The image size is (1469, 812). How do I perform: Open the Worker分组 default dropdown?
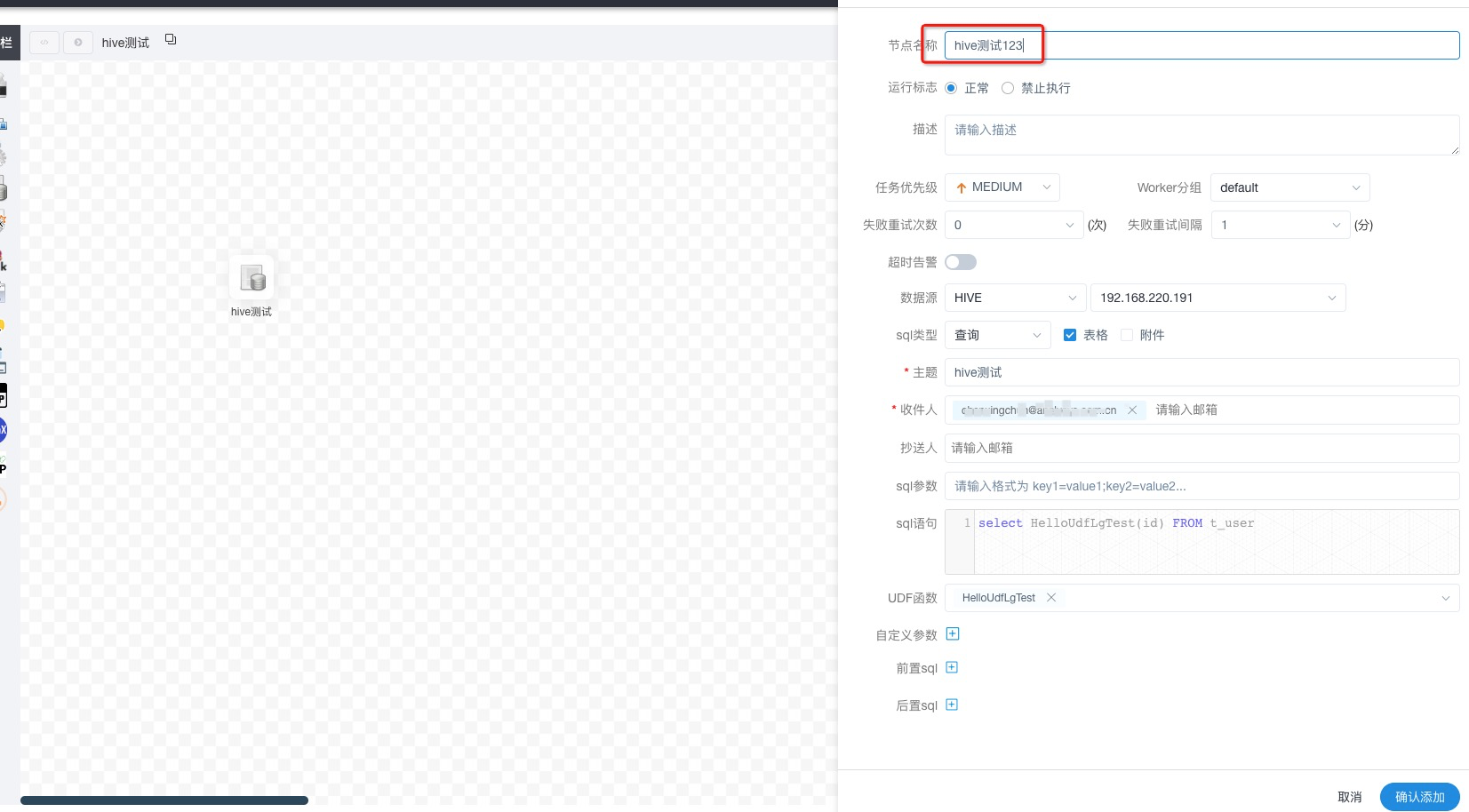coord(1289,187)
